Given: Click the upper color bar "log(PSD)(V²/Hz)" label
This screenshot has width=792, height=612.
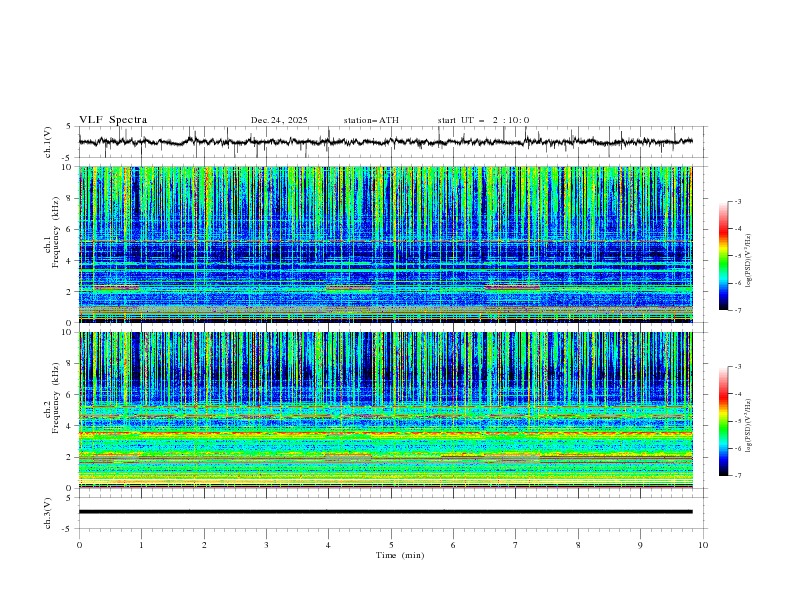Looking at the screenshot, I should 749,261.
